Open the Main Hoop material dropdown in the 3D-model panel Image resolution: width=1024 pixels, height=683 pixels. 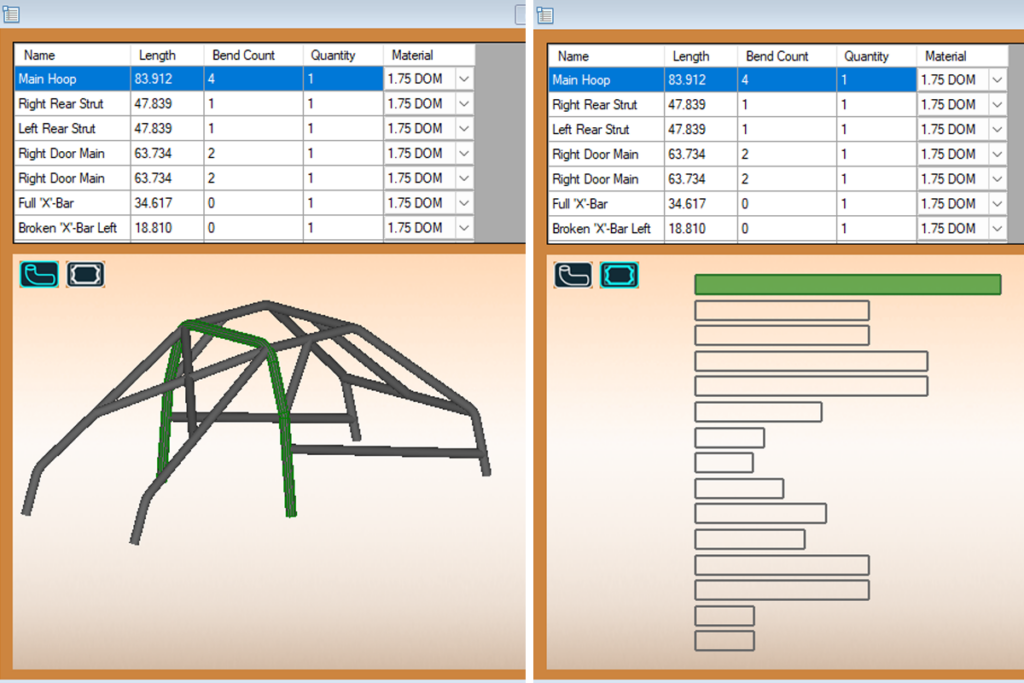click(464, 79)
